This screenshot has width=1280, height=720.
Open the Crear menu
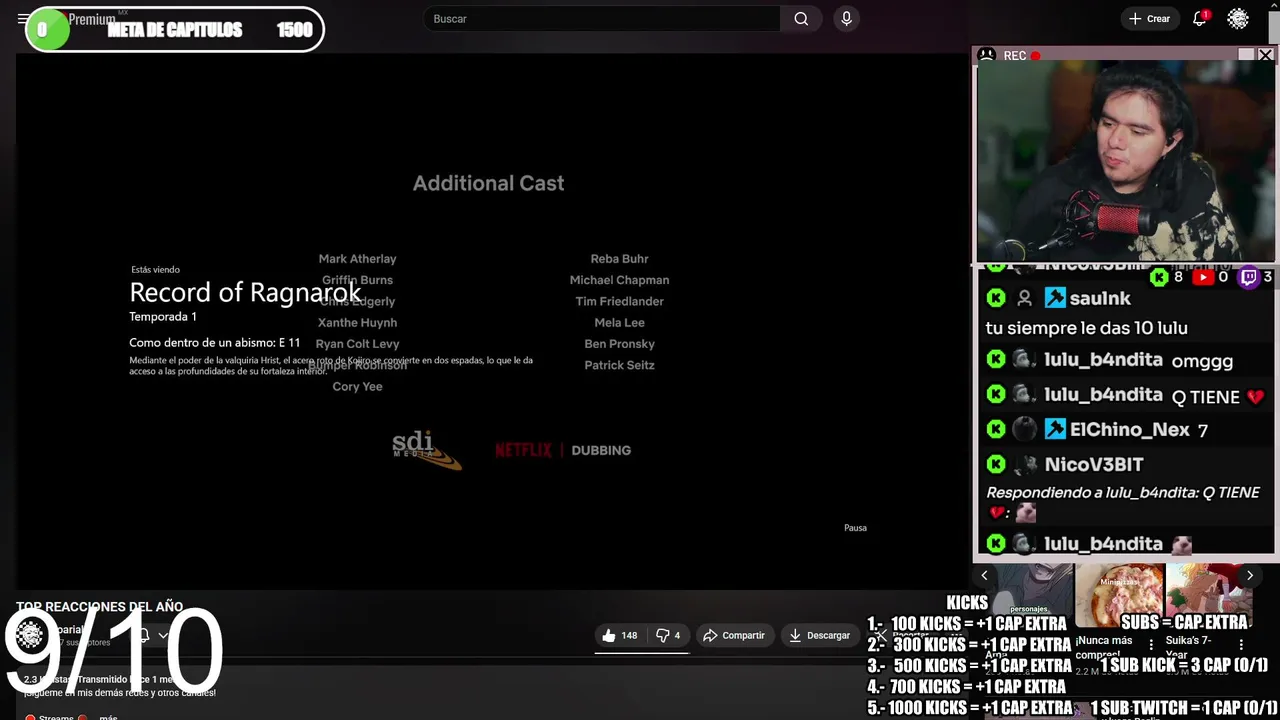1149,19
